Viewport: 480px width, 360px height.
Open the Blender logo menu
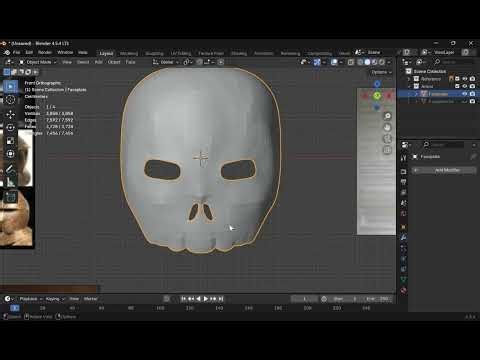(7, 53)
